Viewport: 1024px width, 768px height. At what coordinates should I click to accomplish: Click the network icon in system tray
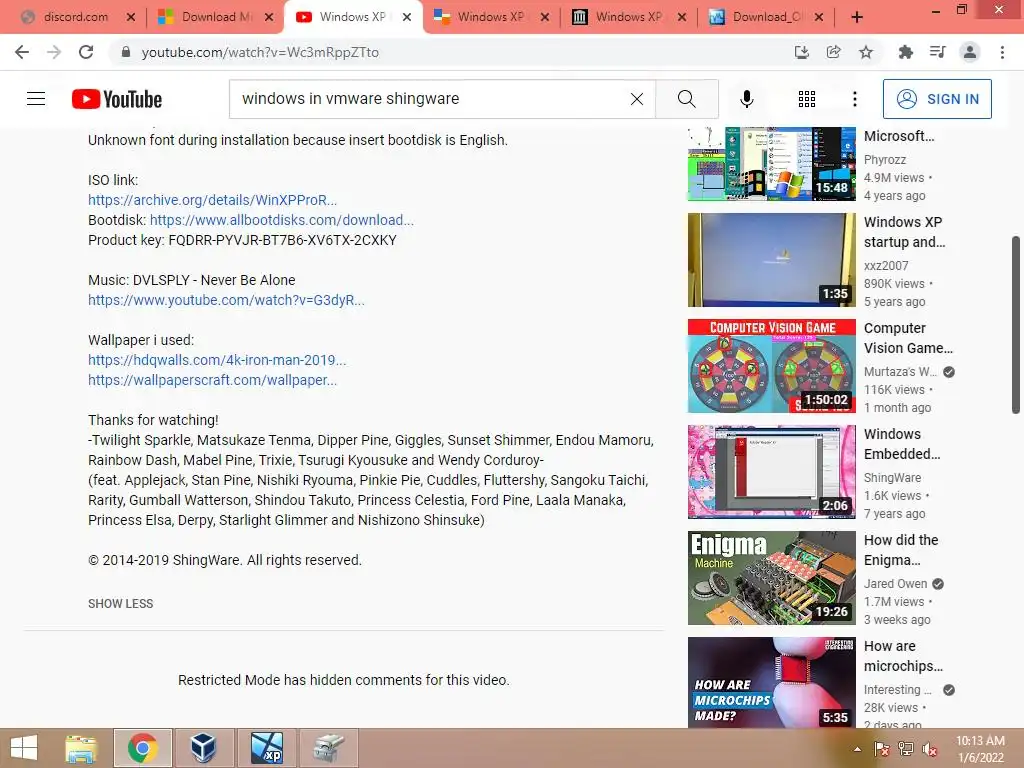(905, 749)
